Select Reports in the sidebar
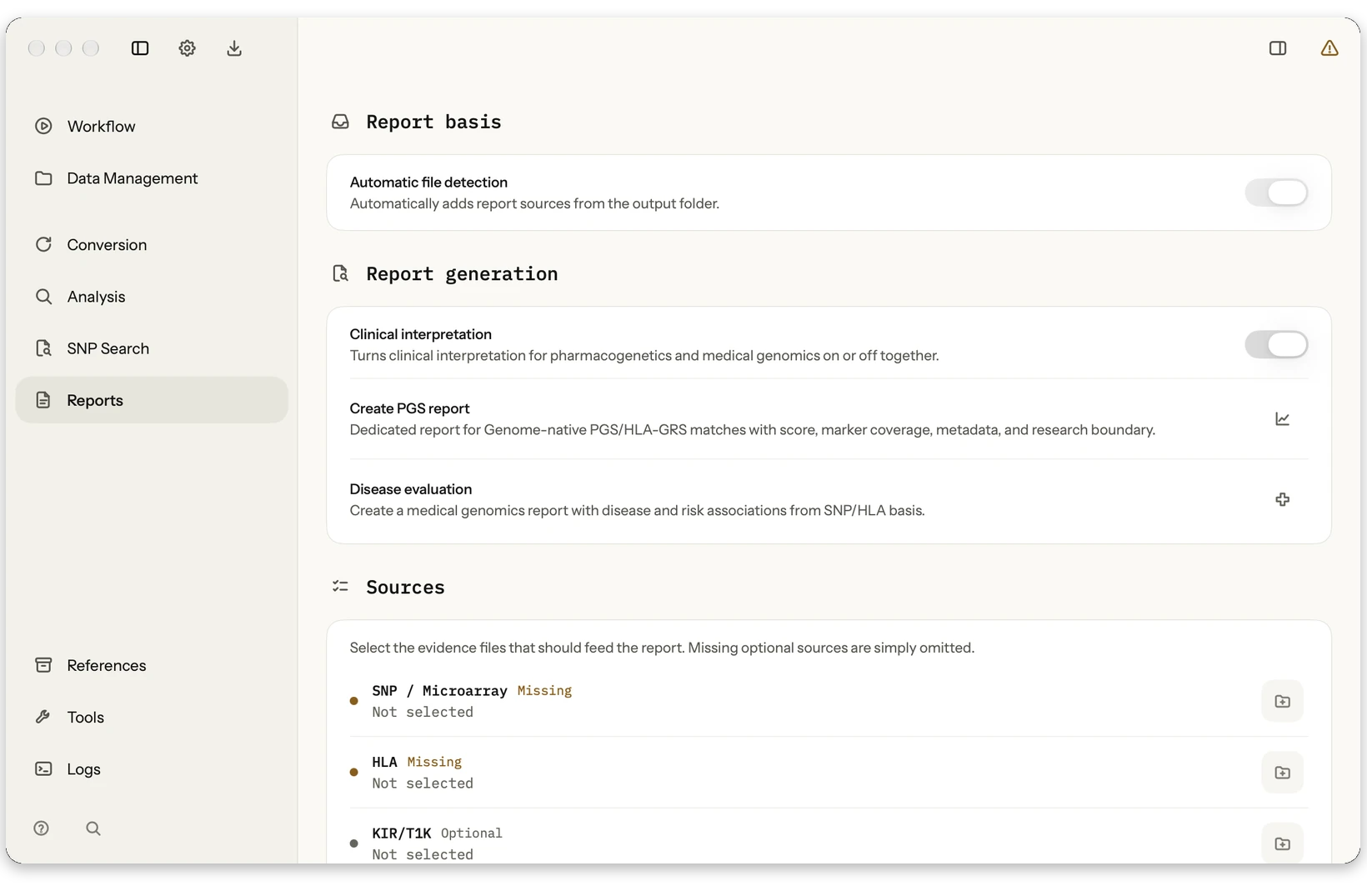The height and width of the screenshot is (896, 1367). coord(152,400)
